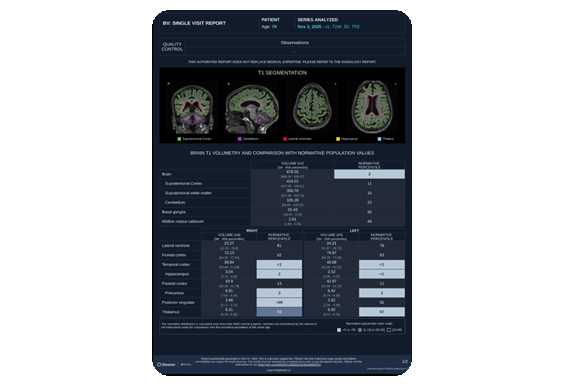564x386 pixels.
Task: Open the instructions-for-use link in footer
Action: click(x=289, y=365)
